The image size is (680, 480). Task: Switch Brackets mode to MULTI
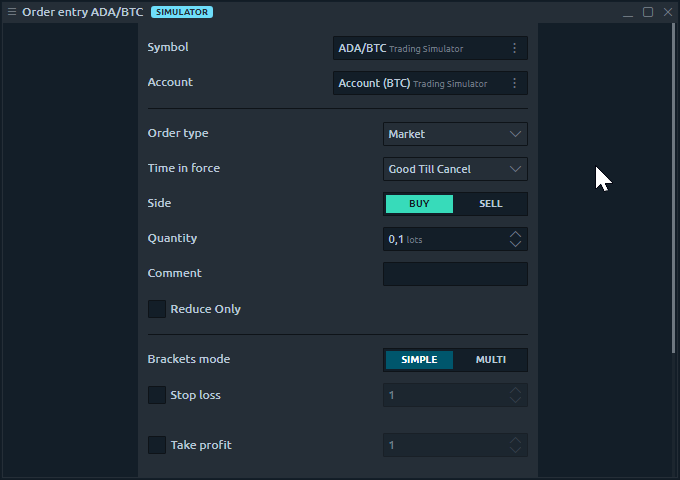point(490,360)
